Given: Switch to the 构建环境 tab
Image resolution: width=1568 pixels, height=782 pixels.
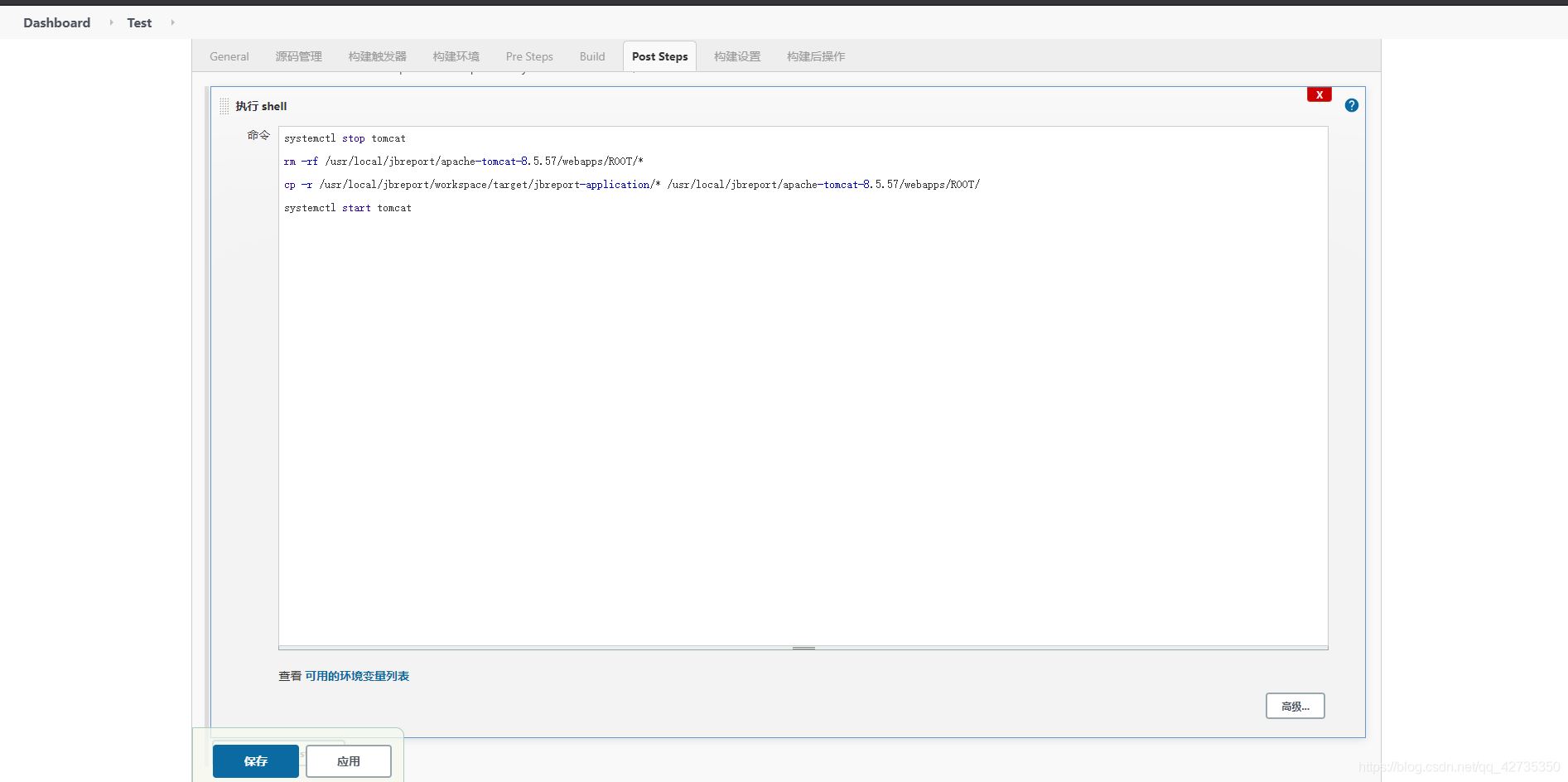Looking at the screenshot, I should pyautogui.click(x=456, y=56).
